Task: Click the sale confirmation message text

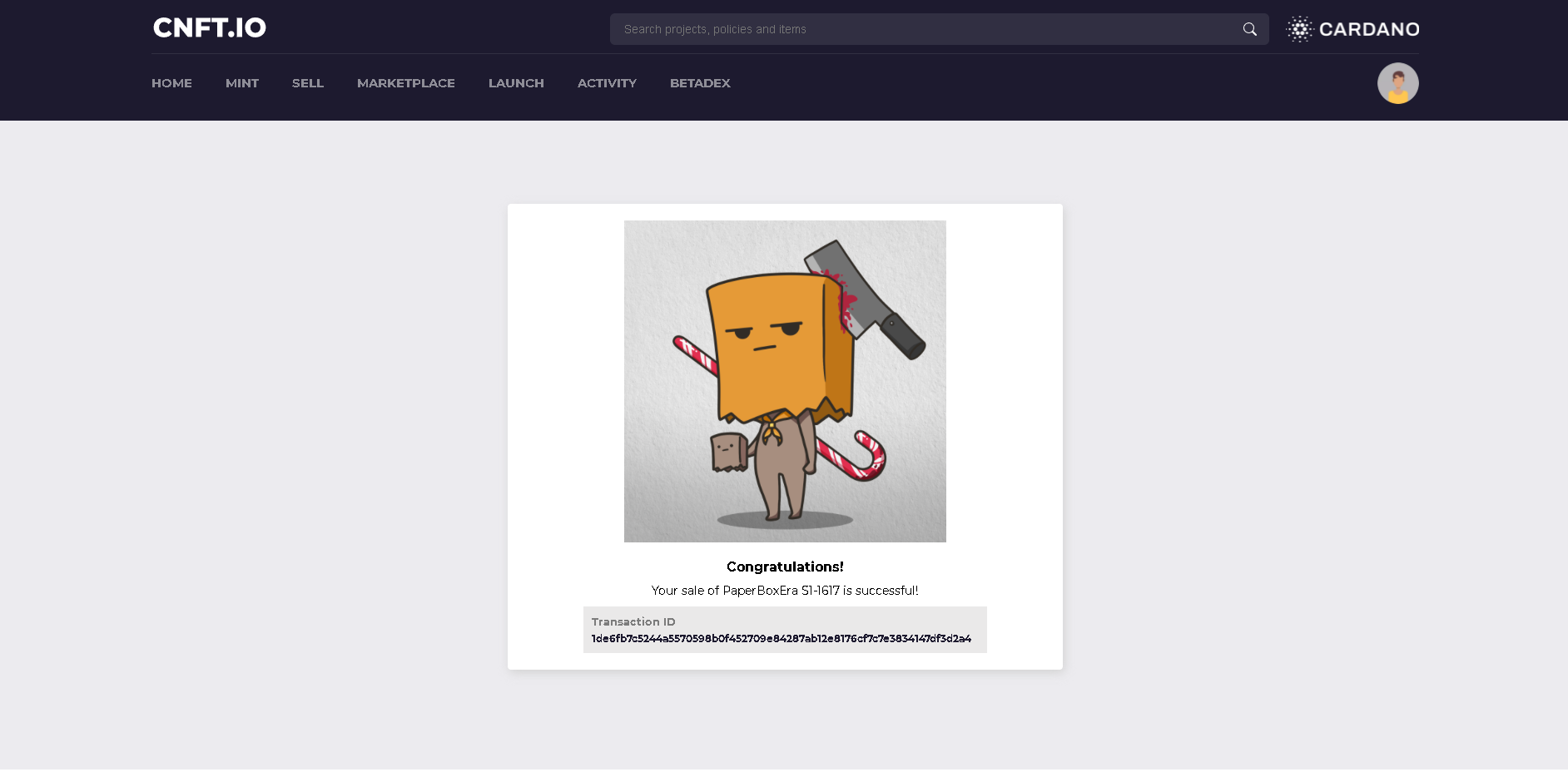Action: point(785,591)
